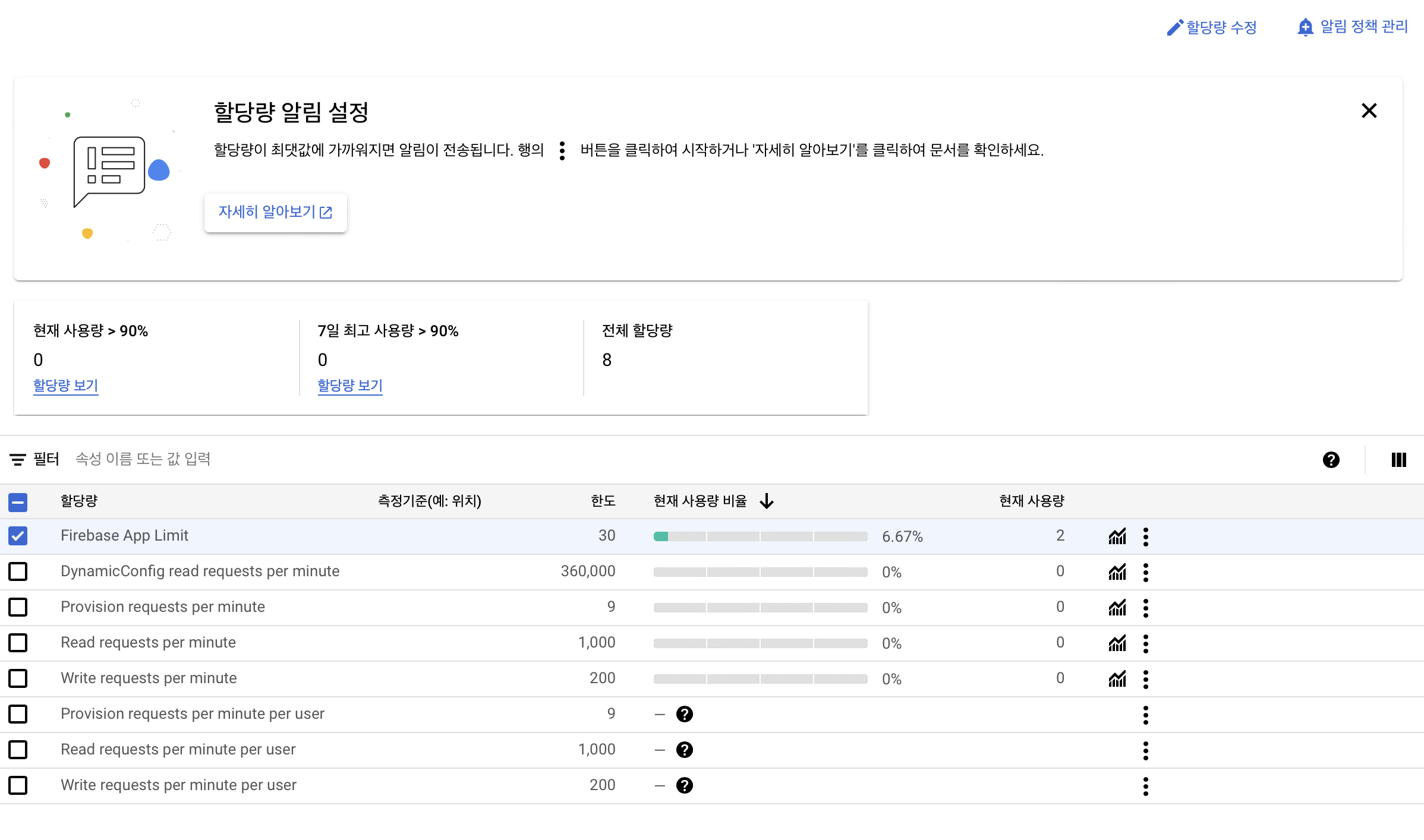Image resolution: width=1424 pixels, height=840 pixels.
Task: Click the column display options icon
Action: [x=1398, y=460]
